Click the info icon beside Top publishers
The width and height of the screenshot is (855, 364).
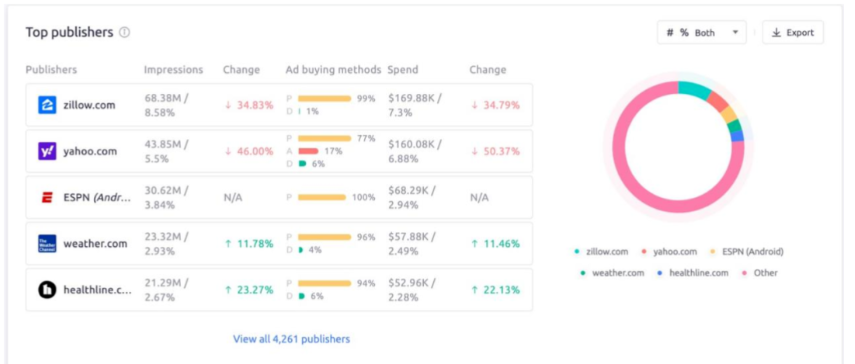124,33
